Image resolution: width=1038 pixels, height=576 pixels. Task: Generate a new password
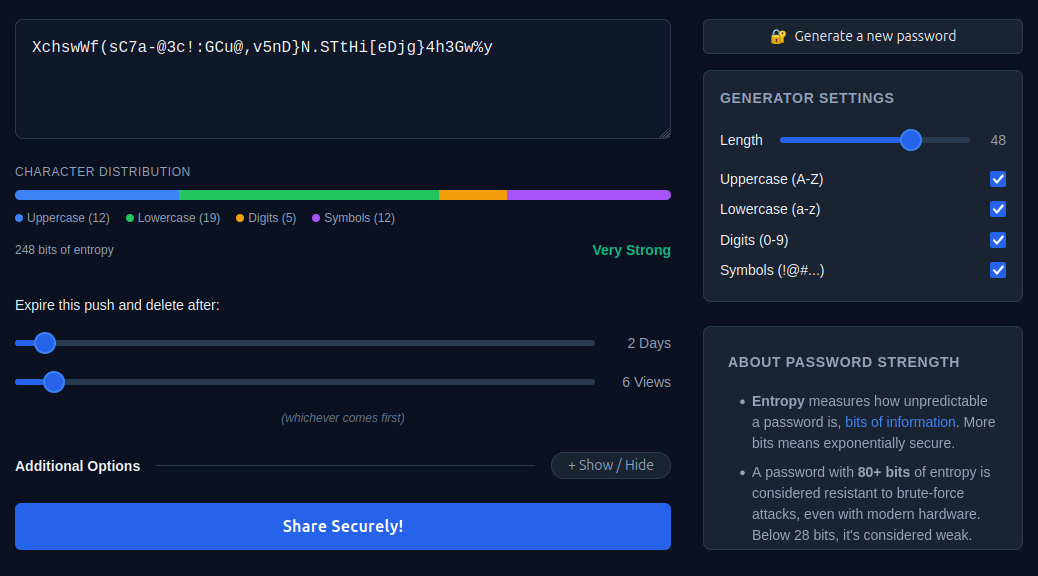pos(862,36)
